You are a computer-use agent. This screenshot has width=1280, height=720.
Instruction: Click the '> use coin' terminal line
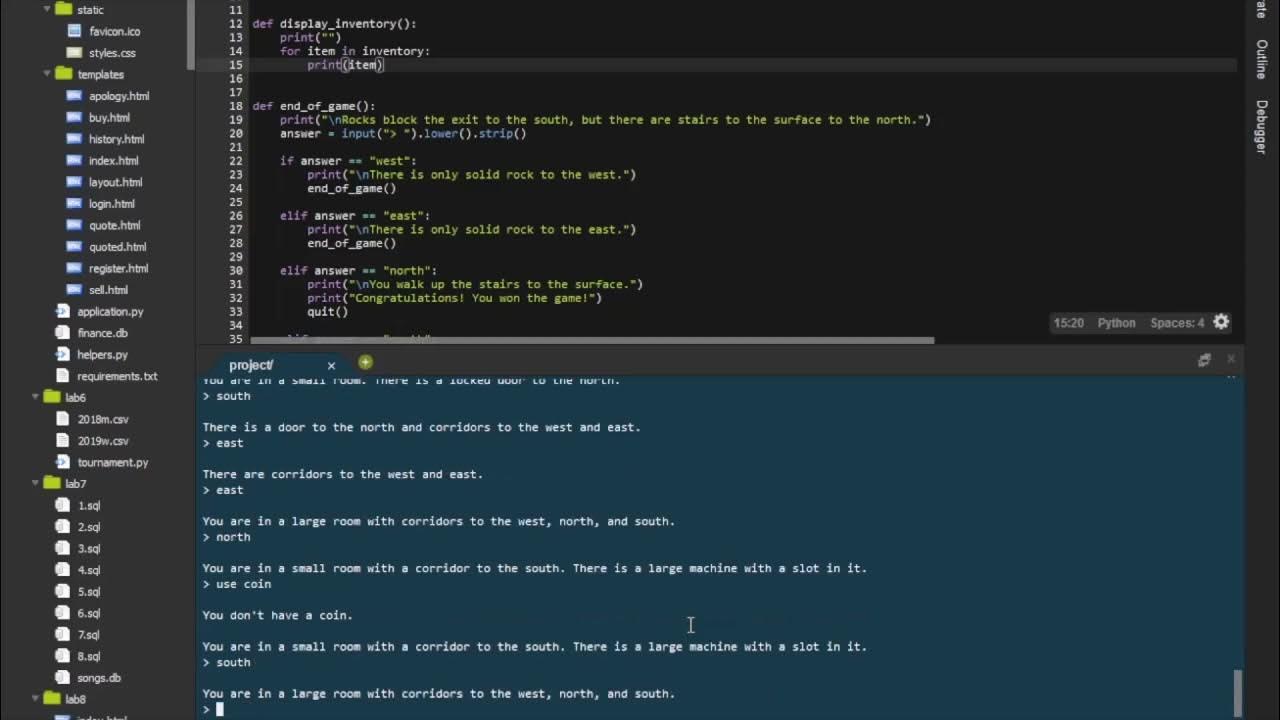click(237, 584)
